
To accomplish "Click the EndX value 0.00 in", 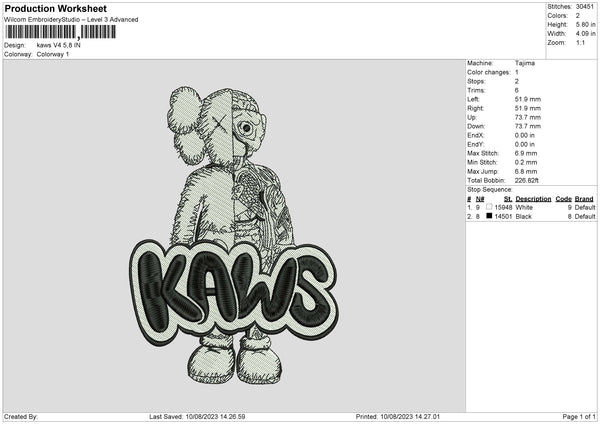I will 525,135.
